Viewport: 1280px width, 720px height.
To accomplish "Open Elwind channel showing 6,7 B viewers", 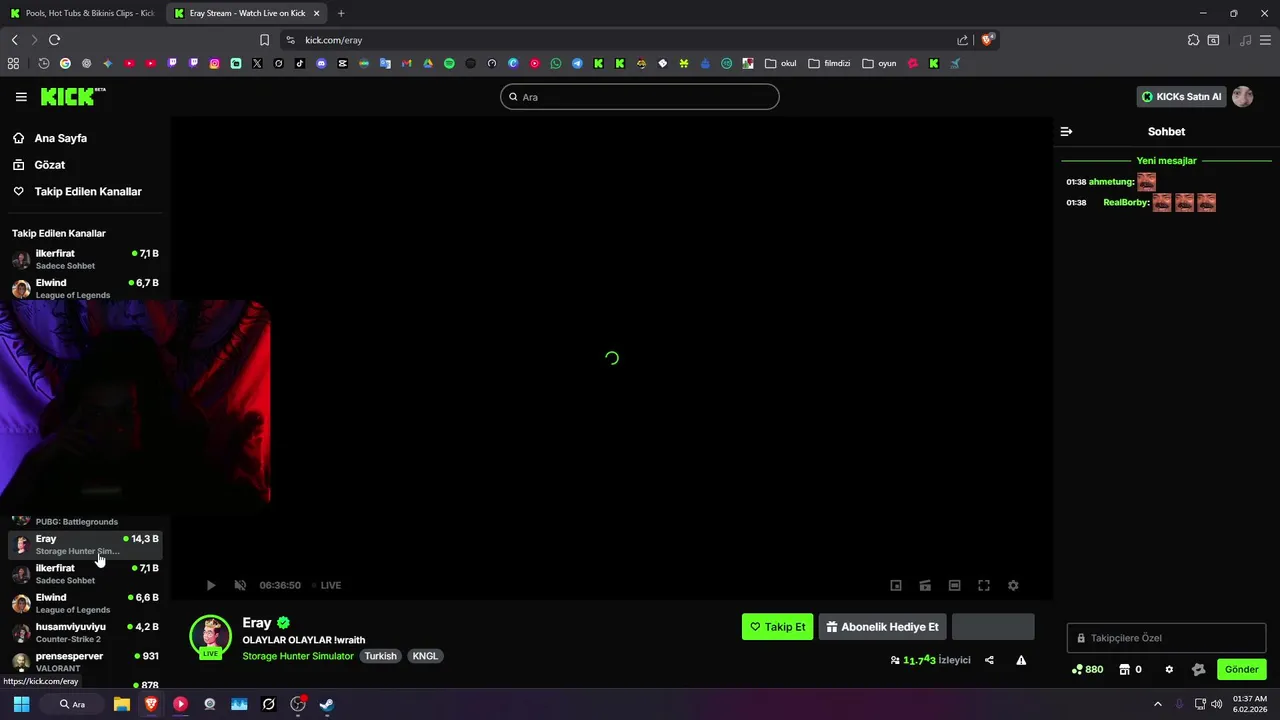I will pos(85,288).
